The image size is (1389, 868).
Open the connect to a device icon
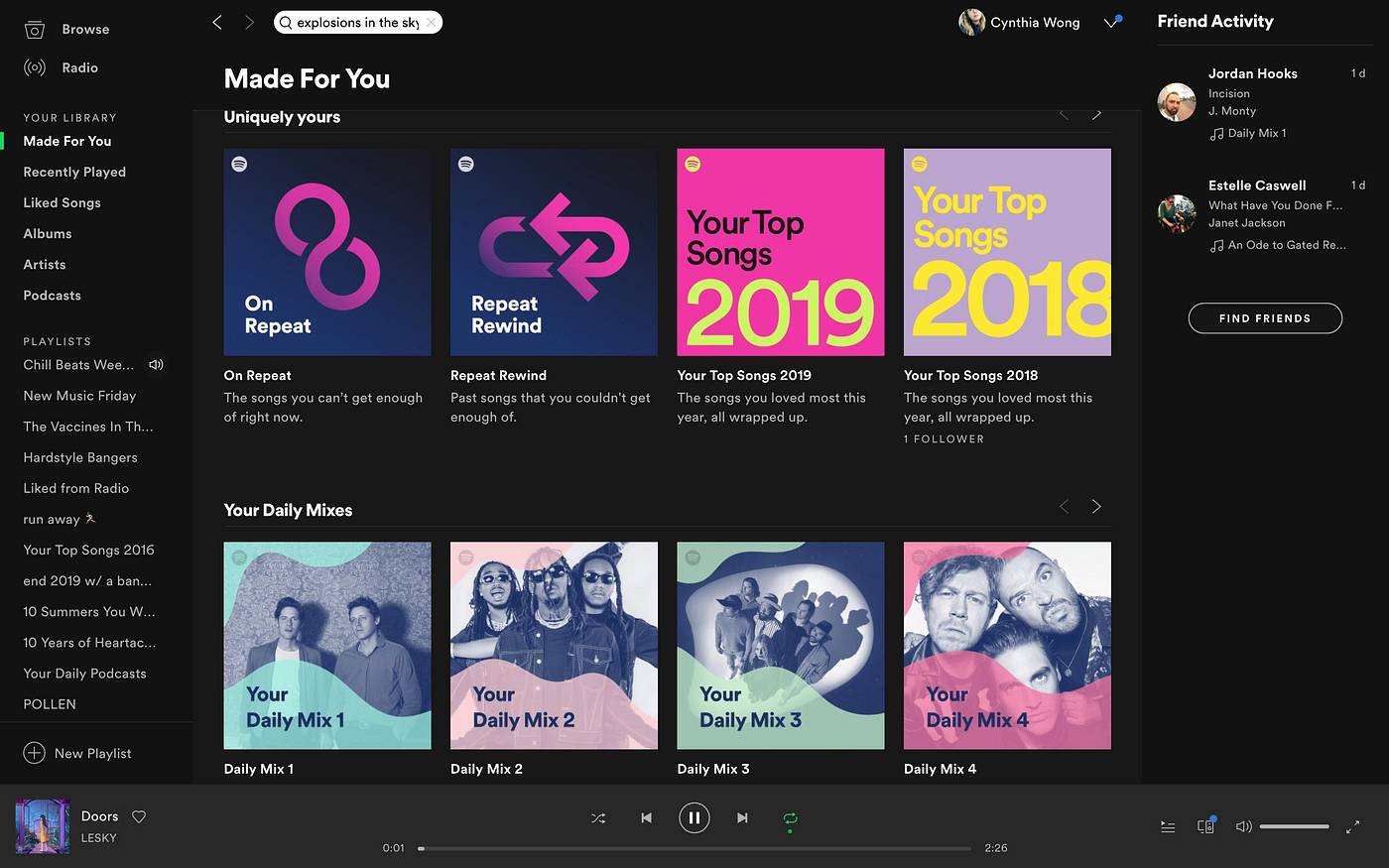click(x=1205, y=825)
